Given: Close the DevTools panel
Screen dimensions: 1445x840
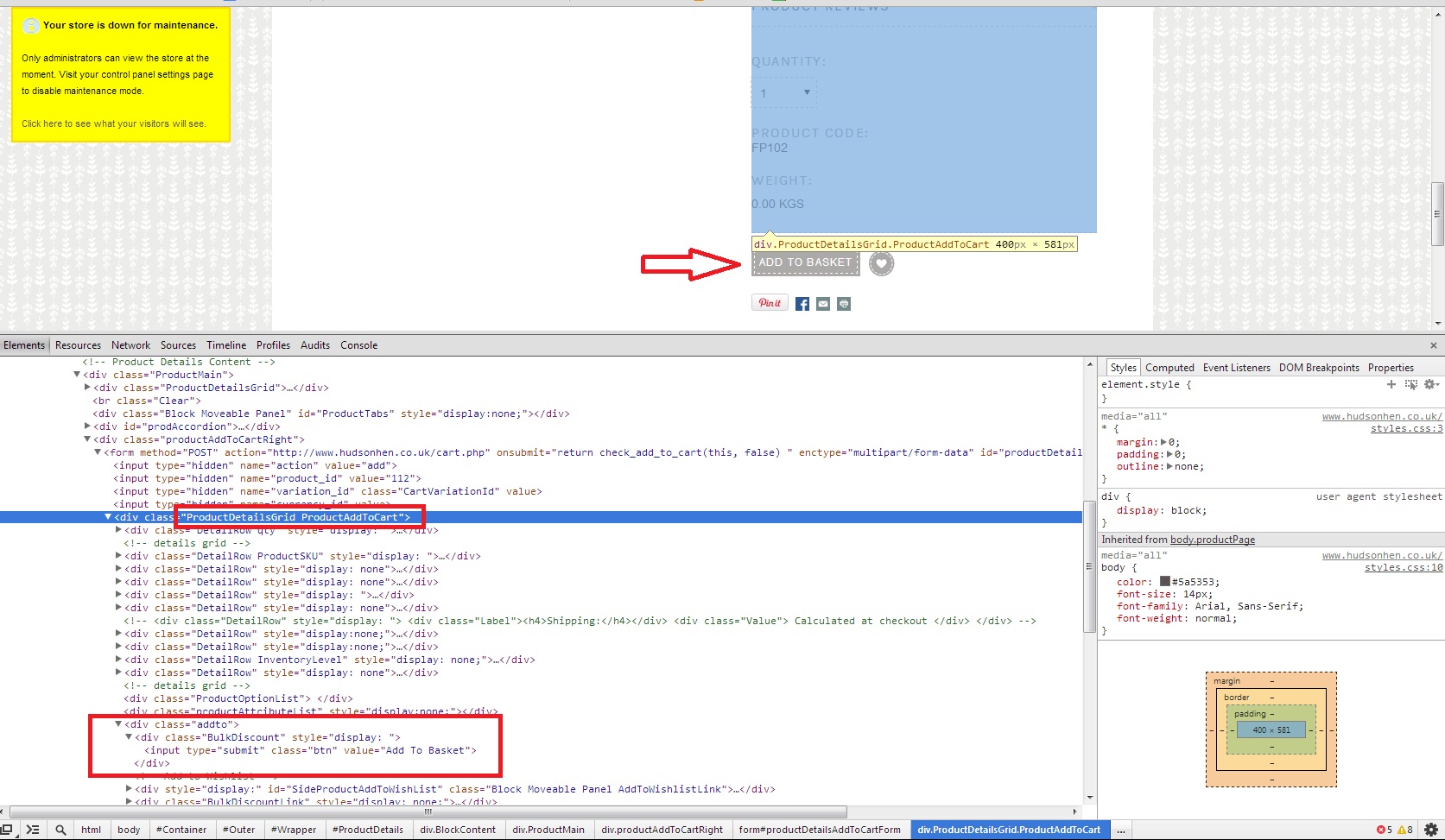Looking at the screenshot, I should (1434, 345).
